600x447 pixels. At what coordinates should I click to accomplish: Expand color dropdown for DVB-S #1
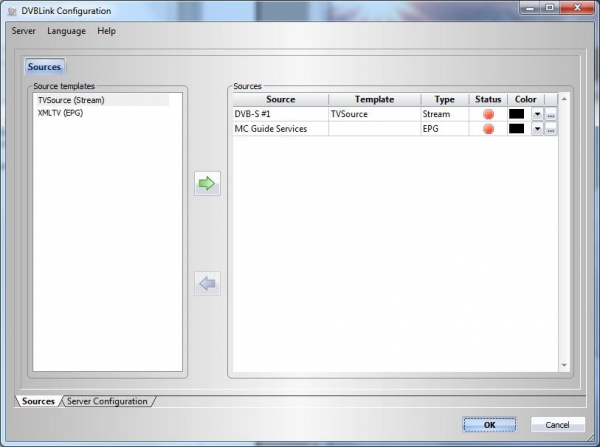pos(537,114)
